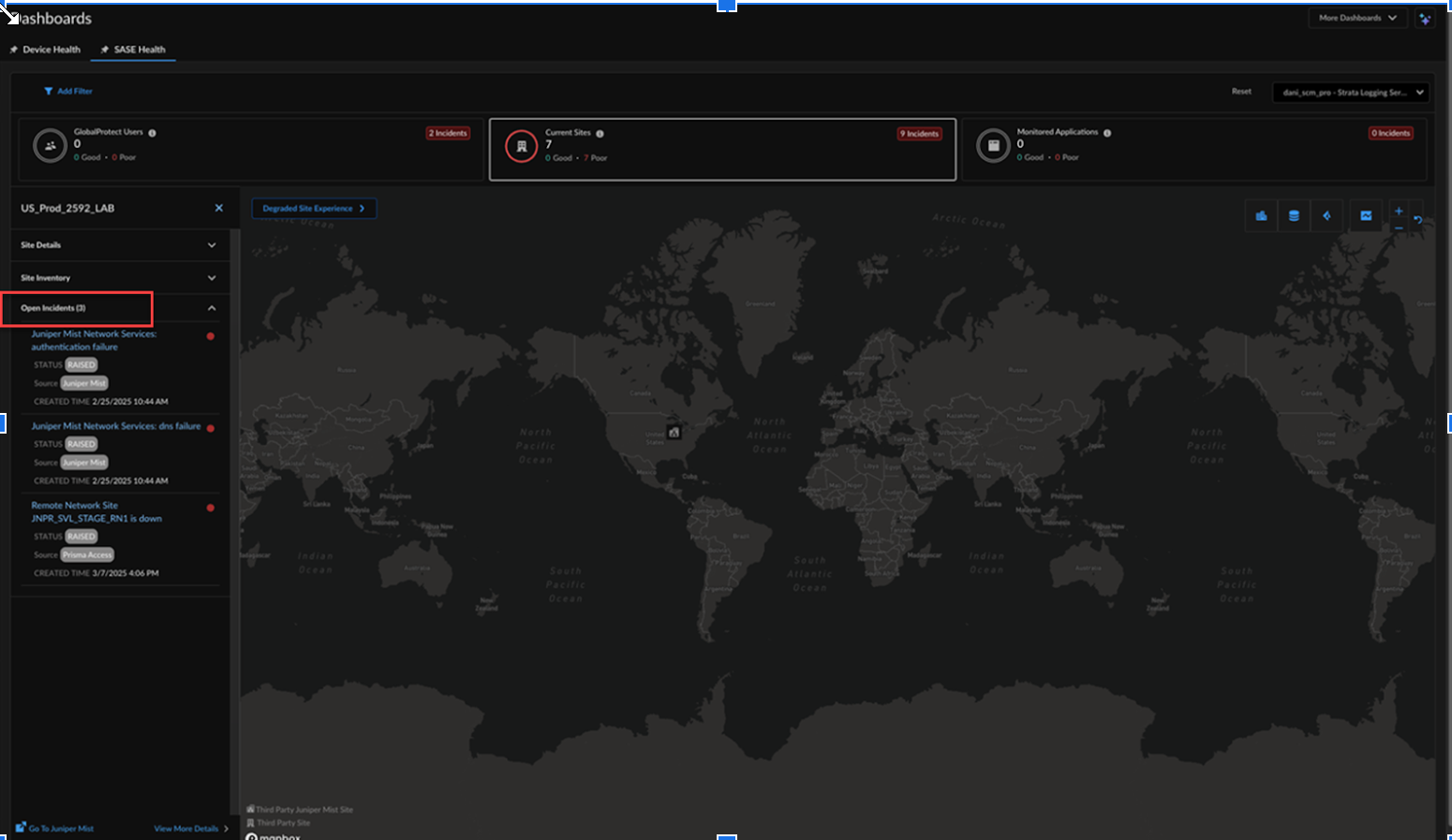This screenshot has width=1452, height=840.
Task: Click the chart view map icon
Action: tap(1366, 215)
